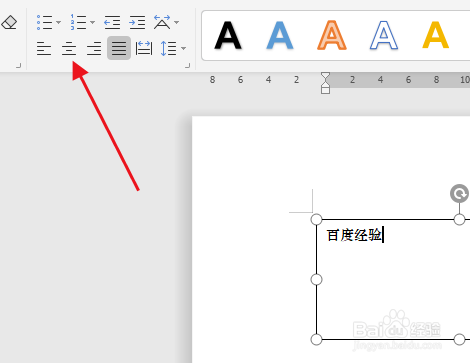Increase paragraph indent
Image resolution: width=470 pixels, height=363 pixels.
[137, 22]
